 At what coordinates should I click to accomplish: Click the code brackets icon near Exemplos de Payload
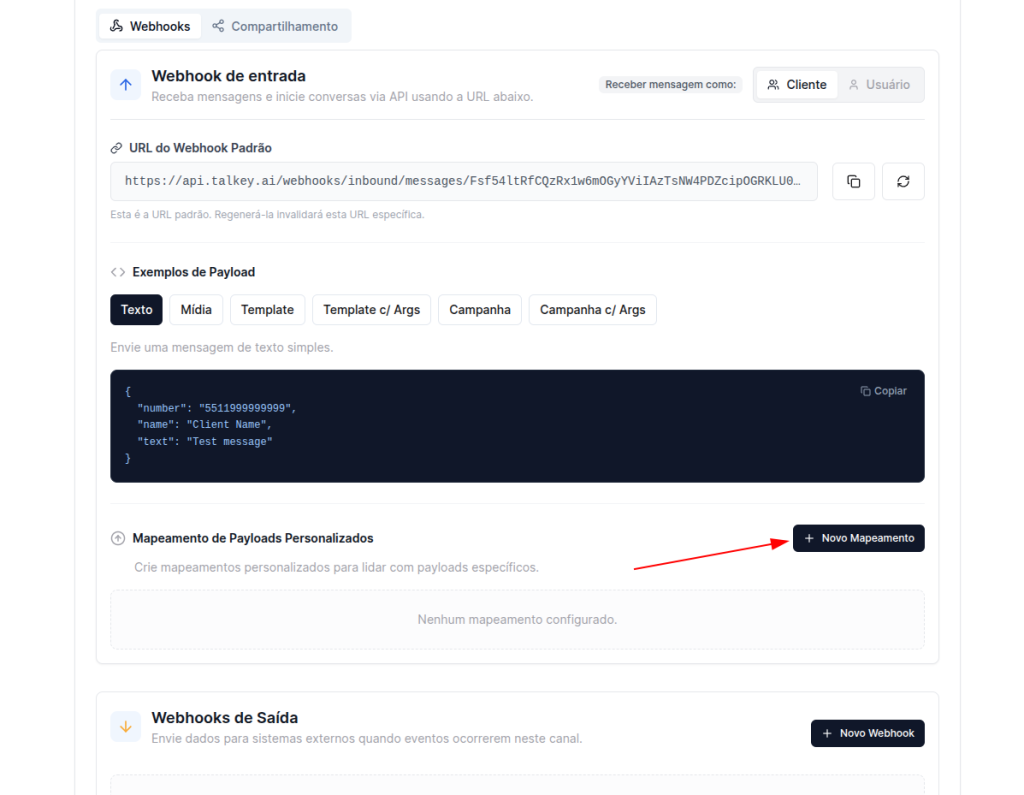click(x=118, y=272)
